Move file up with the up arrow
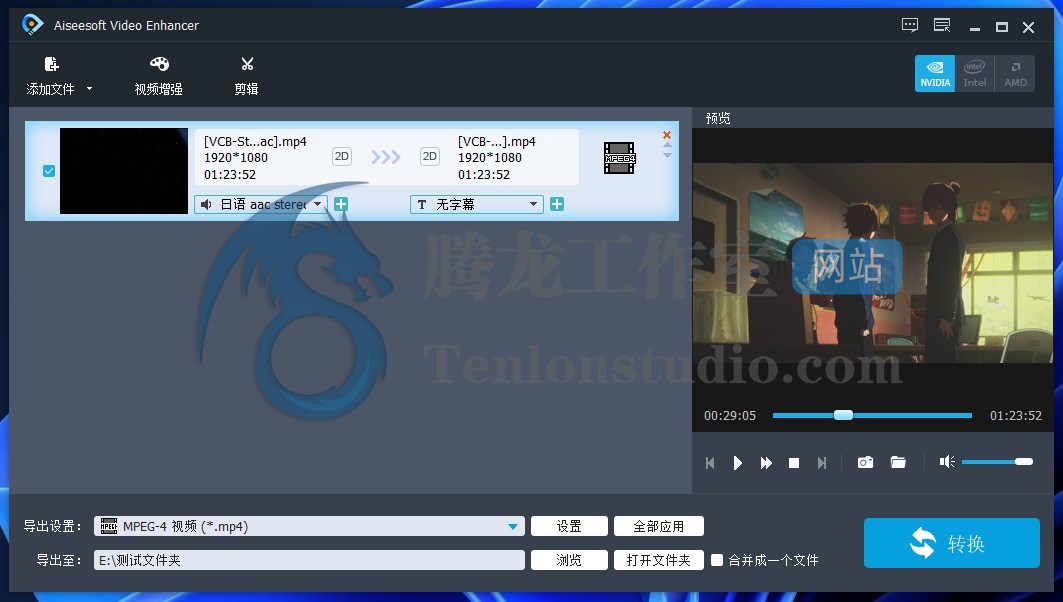Screen dimensions: 1063x602 click(667, 145)
